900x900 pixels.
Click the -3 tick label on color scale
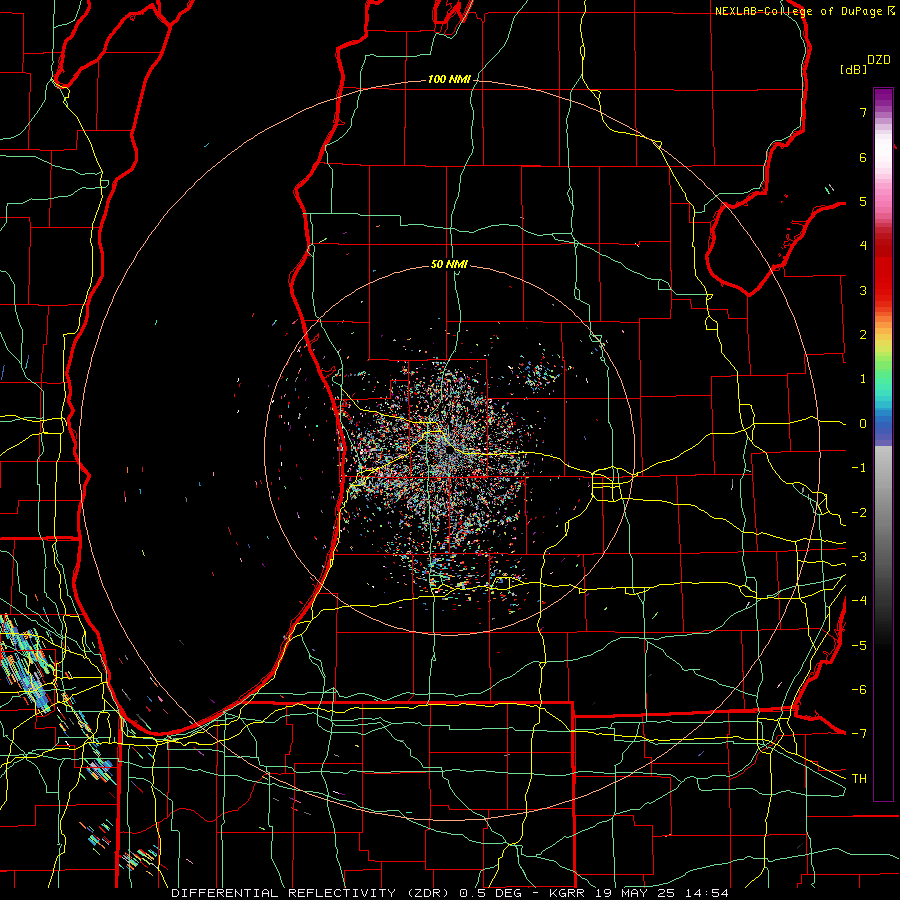pyautogui.click(x=859, y=557)
